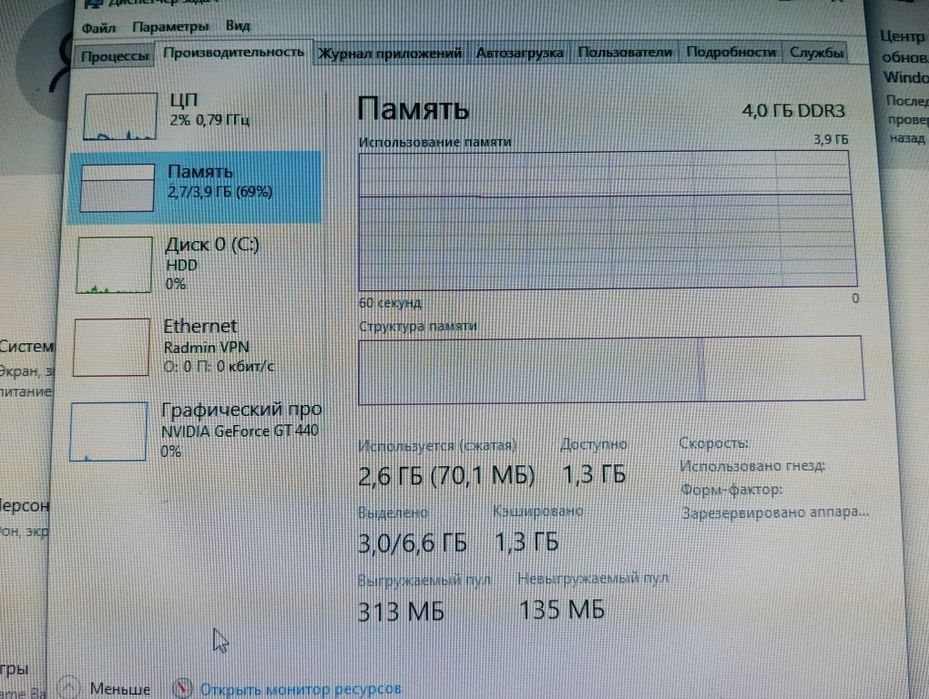Image resolution: width=929 pixels, height=699 pixels.
Task: Click the memory mini graph thumbnail
Action: pyautogui.click(x=117, y=188)
